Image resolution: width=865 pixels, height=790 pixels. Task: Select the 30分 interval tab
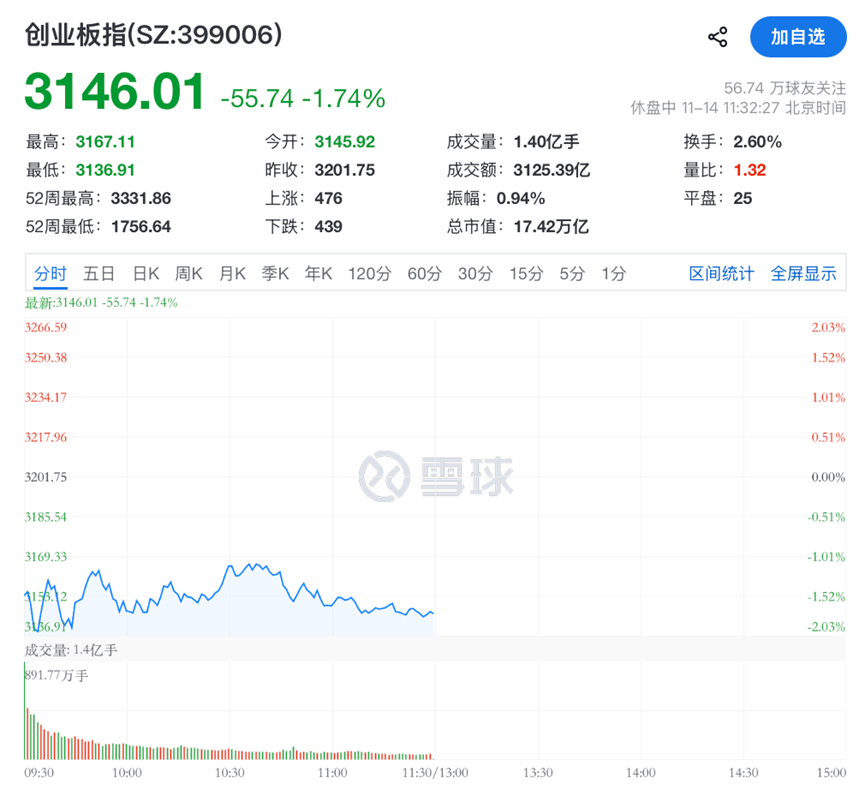coord(473,273)
